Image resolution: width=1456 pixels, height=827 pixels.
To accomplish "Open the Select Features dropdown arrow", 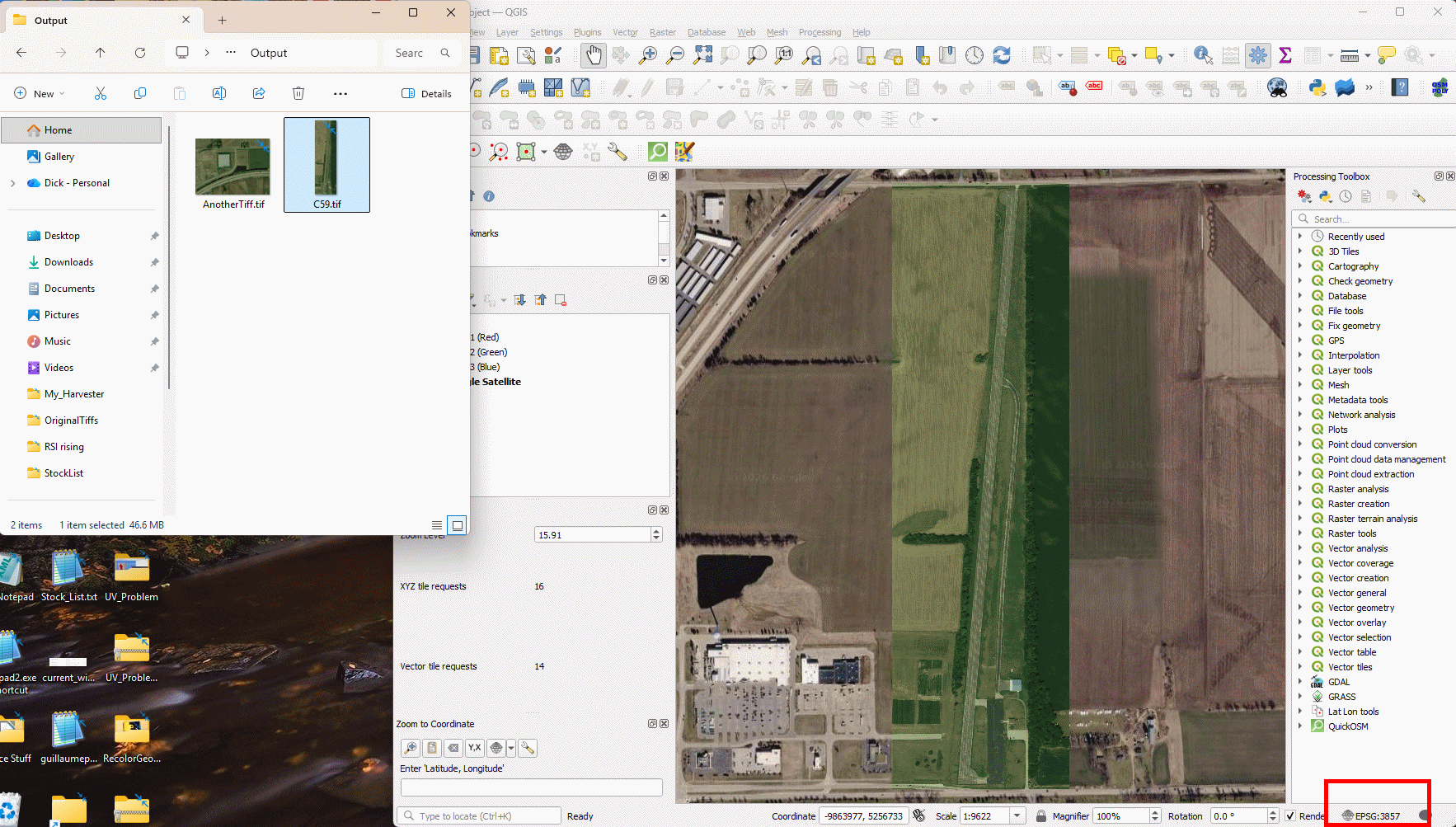I will pyautogui.click(x=1060, y=55).
